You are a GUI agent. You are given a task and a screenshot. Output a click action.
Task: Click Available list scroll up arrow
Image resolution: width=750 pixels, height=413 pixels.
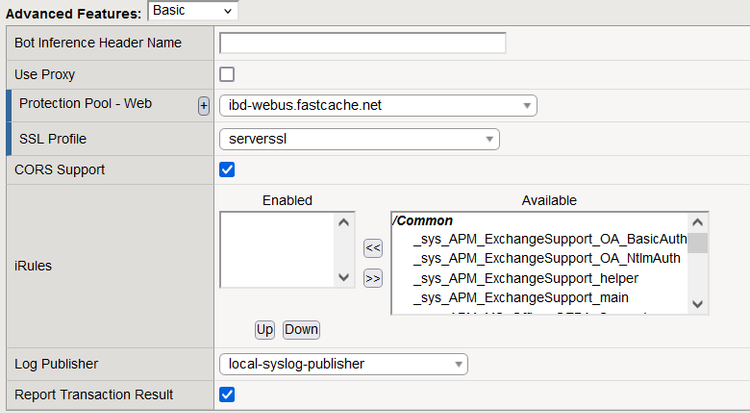coord(698,222)
